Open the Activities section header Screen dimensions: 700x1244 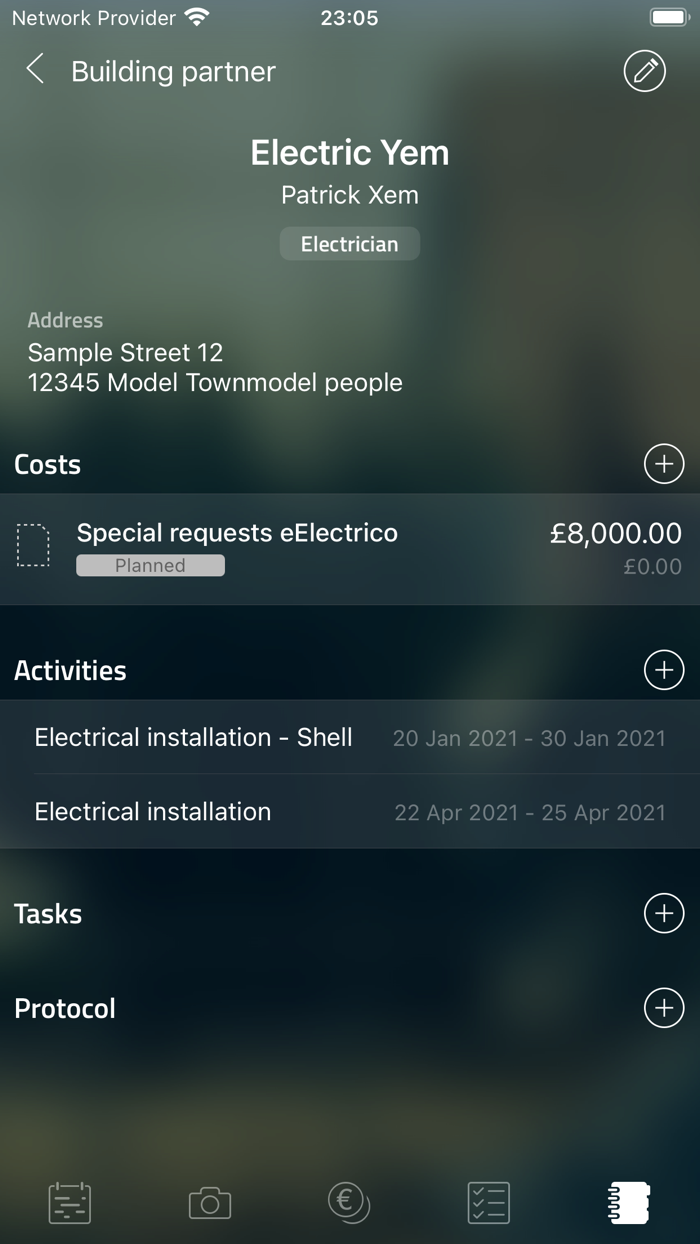tap(70, 670)
